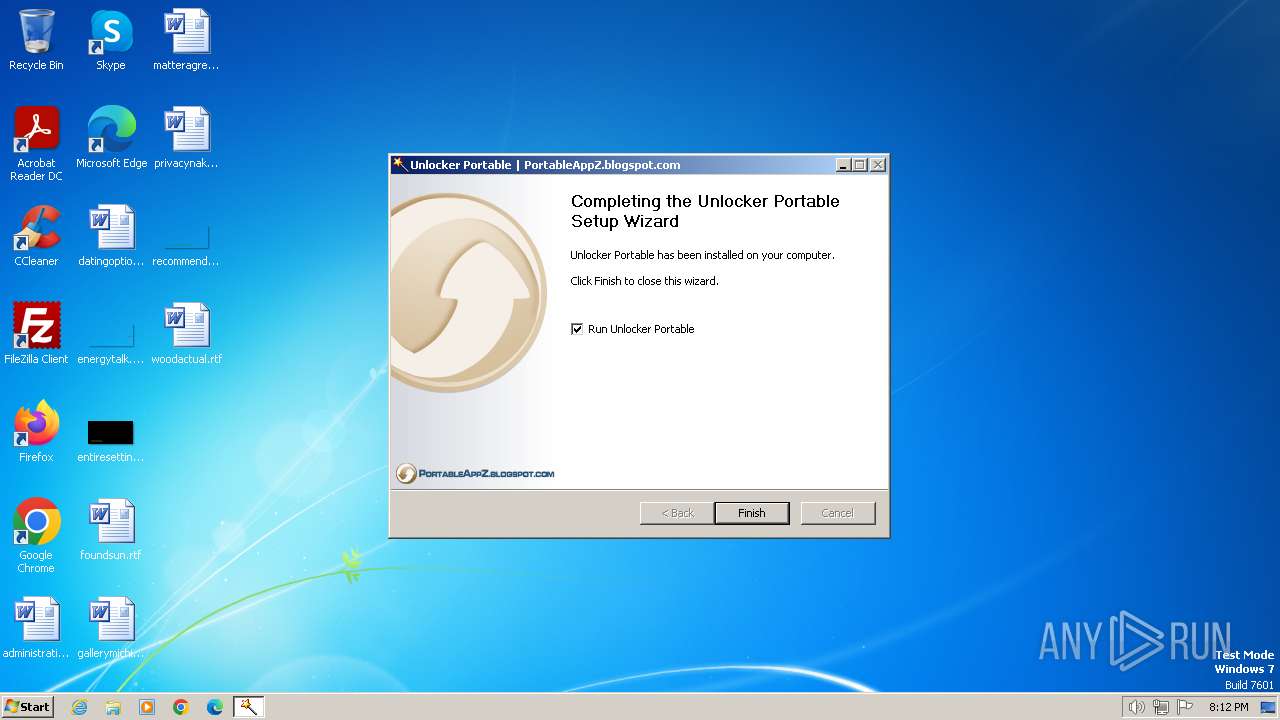Open the Start menu
The image size is (1280, 720).
[27, 707]
